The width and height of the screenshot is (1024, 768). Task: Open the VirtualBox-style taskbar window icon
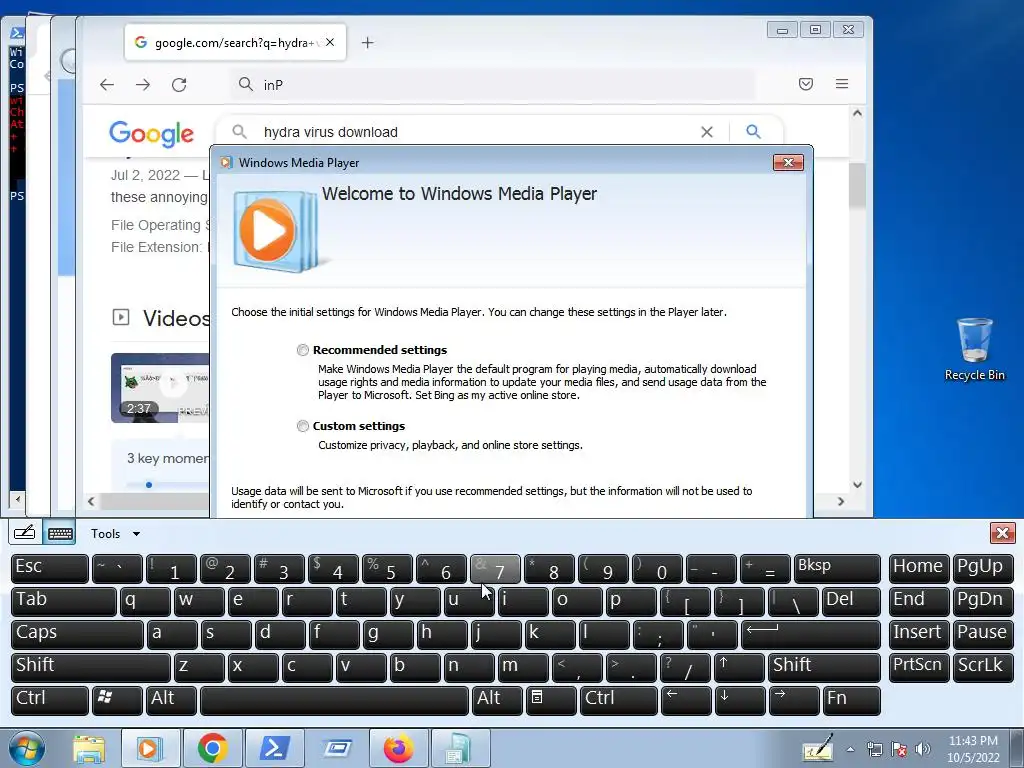(337, 748)
